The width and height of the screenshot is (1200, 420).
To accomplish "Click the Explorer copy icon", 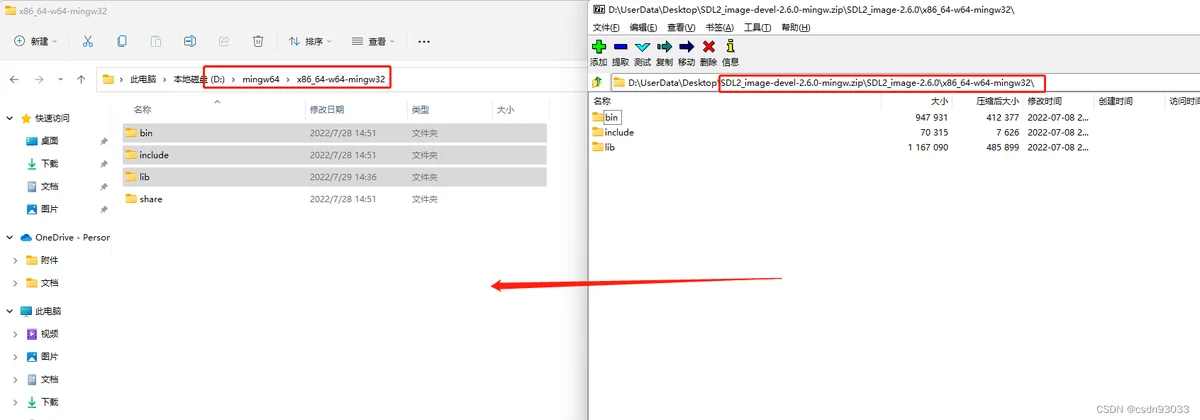I will [x=122, y=41].
